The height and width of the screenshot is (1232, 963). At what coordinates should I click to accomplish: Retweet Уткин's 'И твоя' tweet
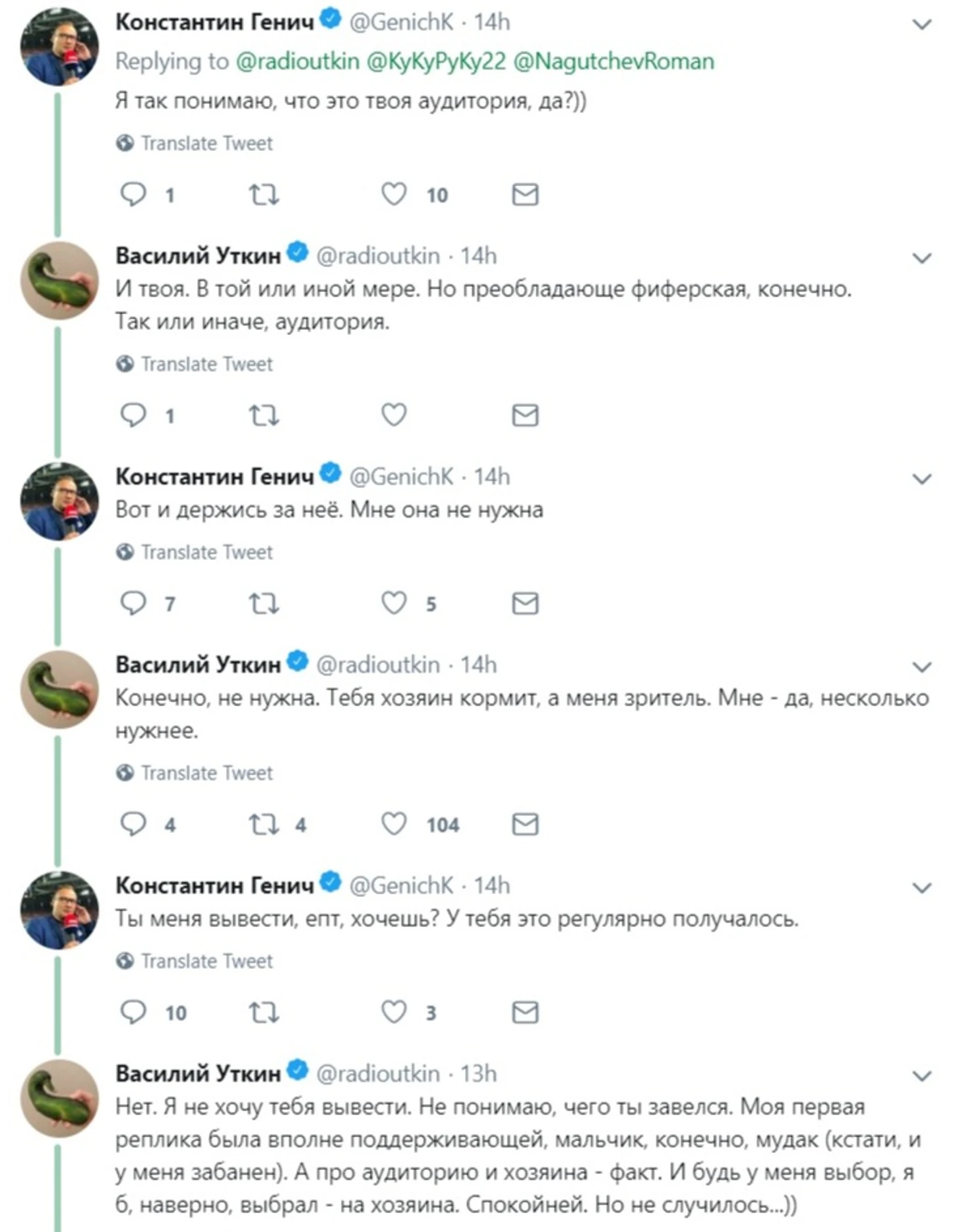(264, 416)
